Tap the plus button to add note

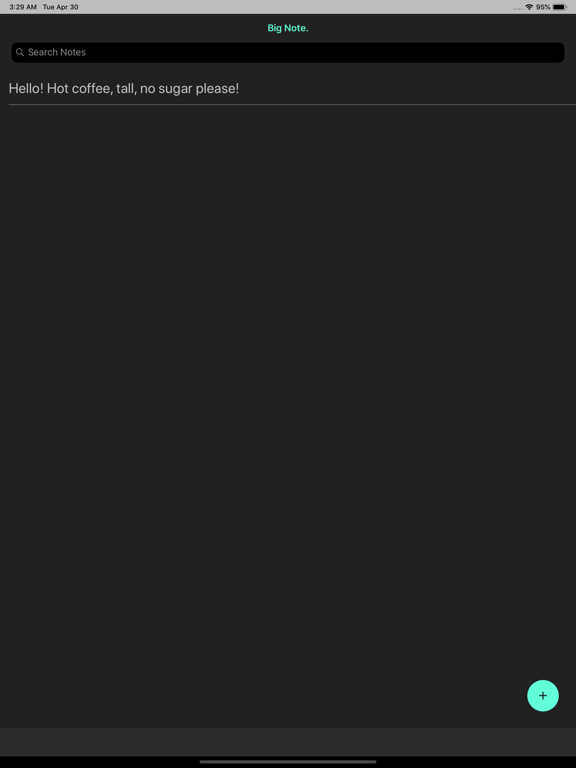pyautogui.click(x=543, y=696)
